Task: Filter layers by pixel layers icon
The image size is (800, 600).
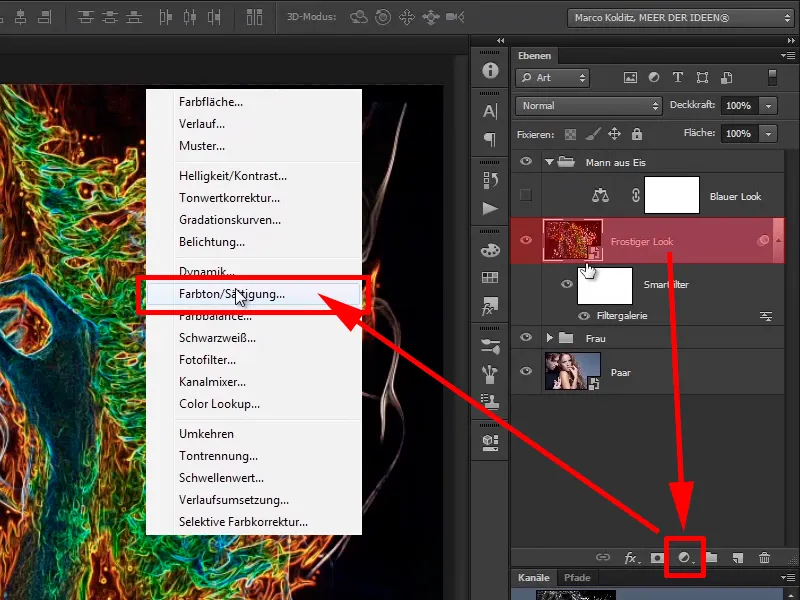Action: coord(631,78)
